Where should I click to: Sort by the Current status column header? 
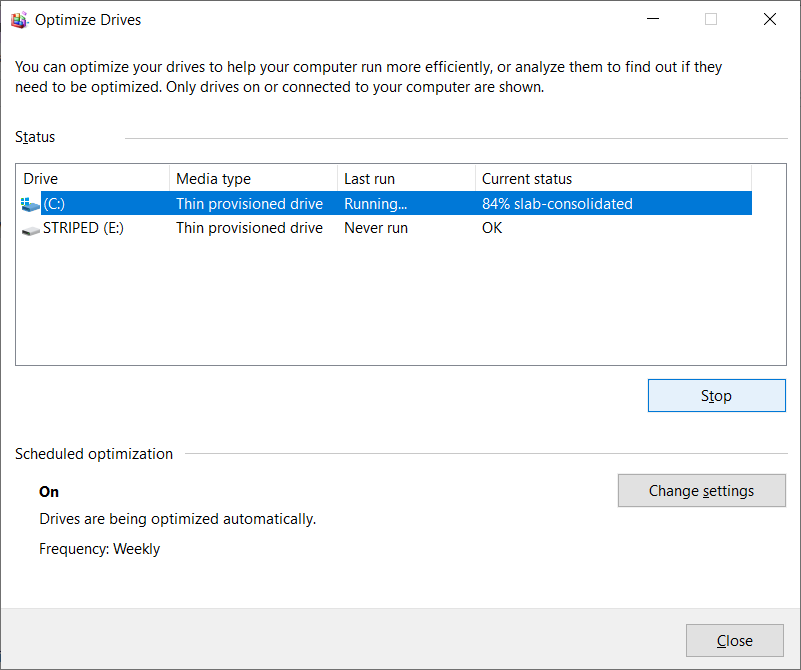614,179
